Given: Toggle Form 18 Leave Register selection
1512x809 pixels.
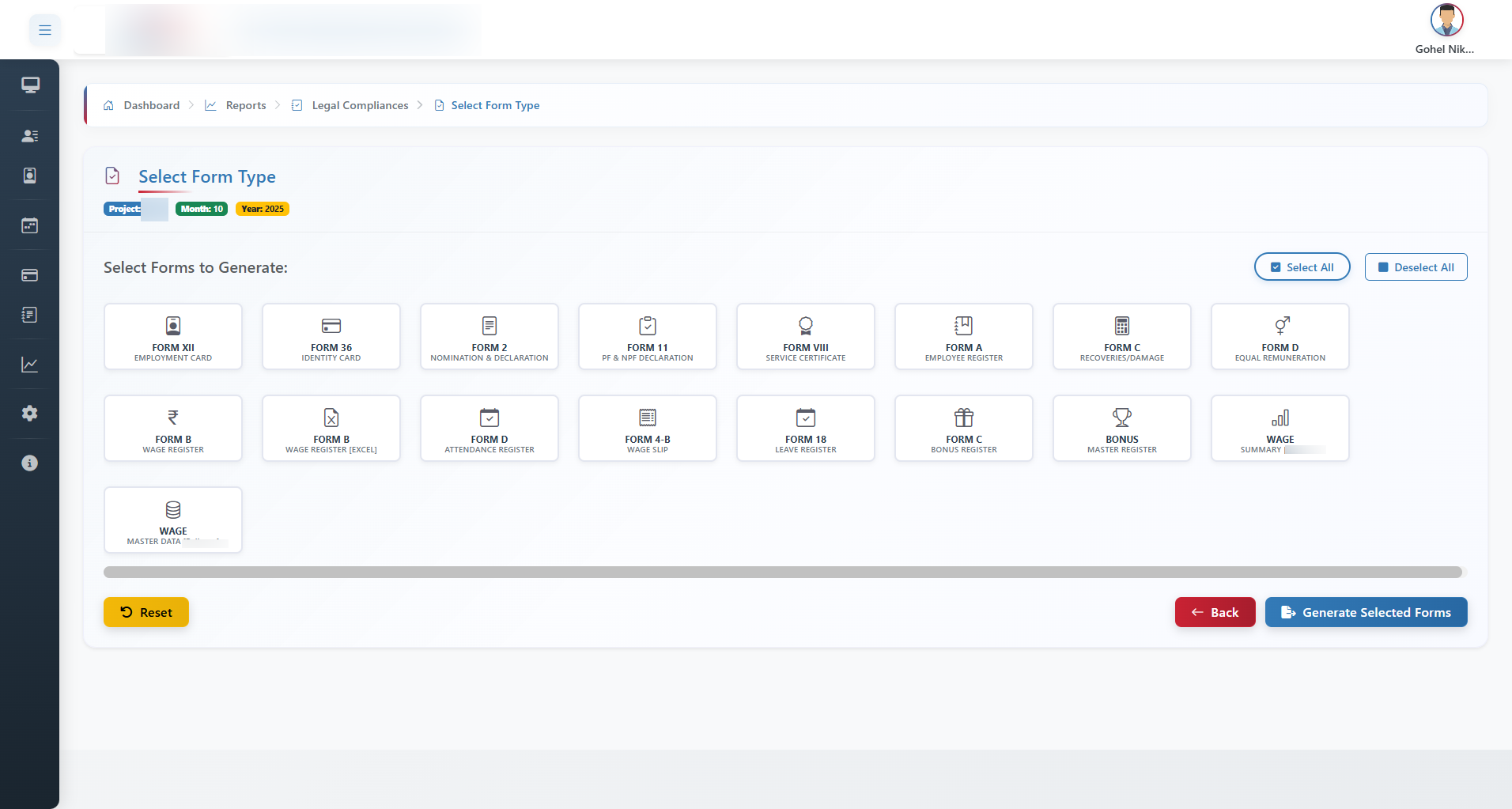Looking at the screenshot, I should click(806, 429).
